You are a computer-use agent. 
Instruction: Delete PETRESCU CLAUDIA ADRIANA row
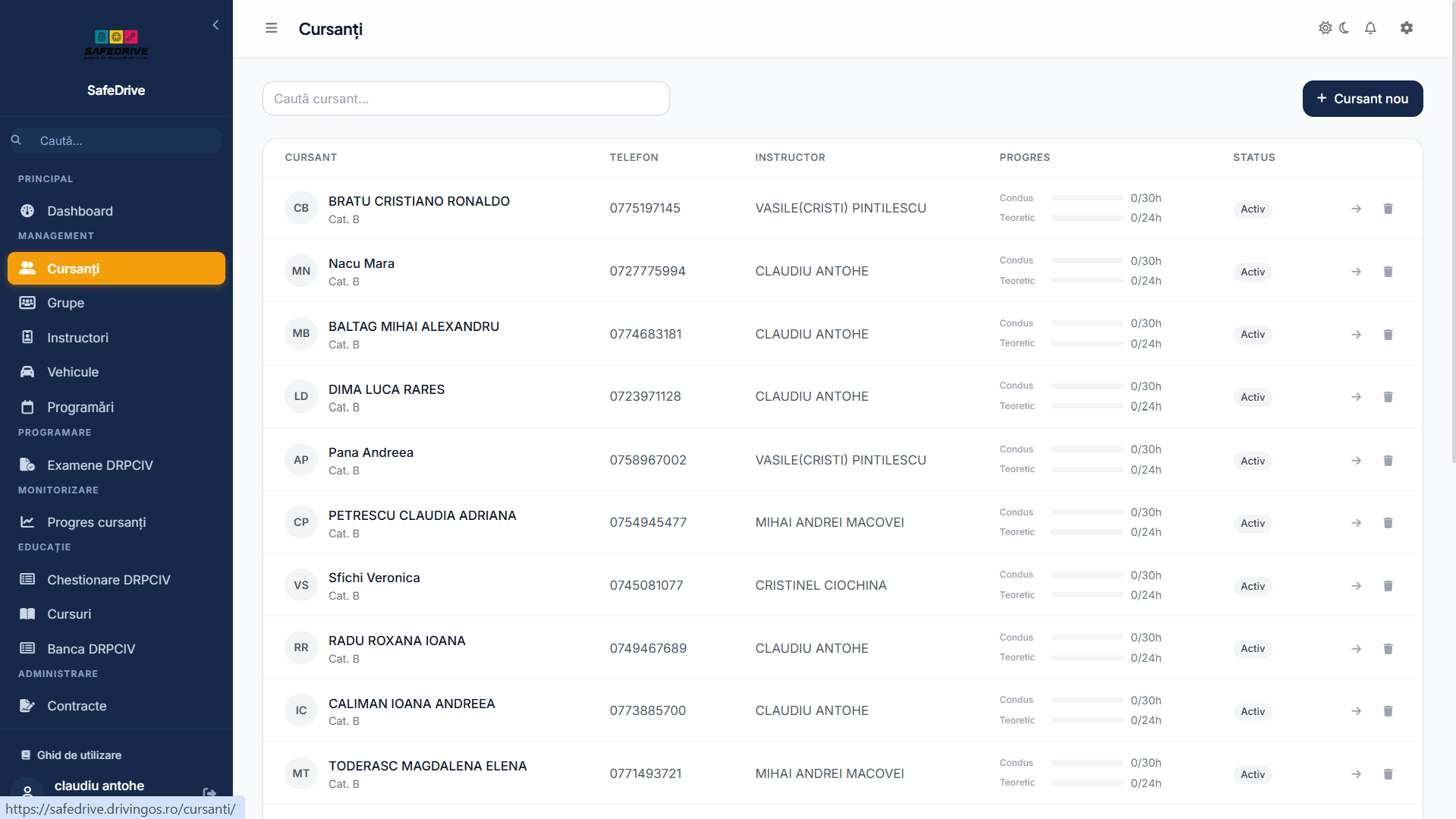pos(1388,523)
